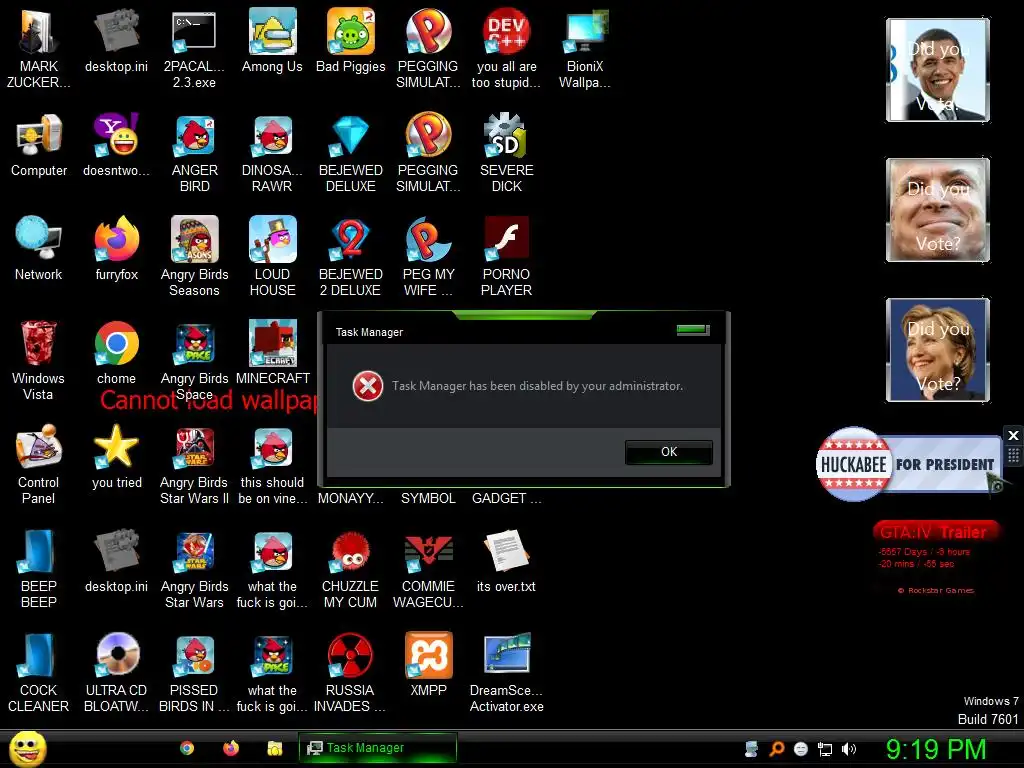Viewport: 1024px width, 768px height.
Task: Launch the chome Chrome shortcut
Action: (x=116, y=353)
